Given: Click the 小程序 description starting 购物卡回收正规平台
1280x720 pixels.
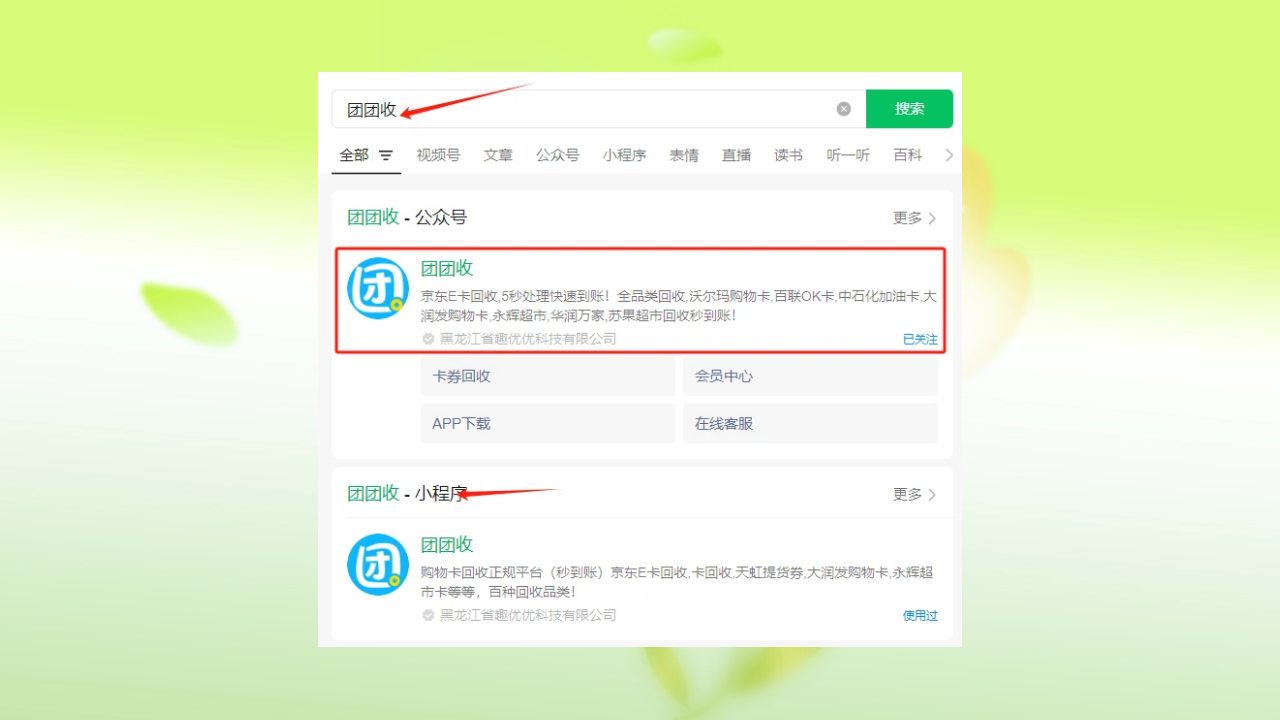Looking at the screenshot, I should click(x=677, y=581).
